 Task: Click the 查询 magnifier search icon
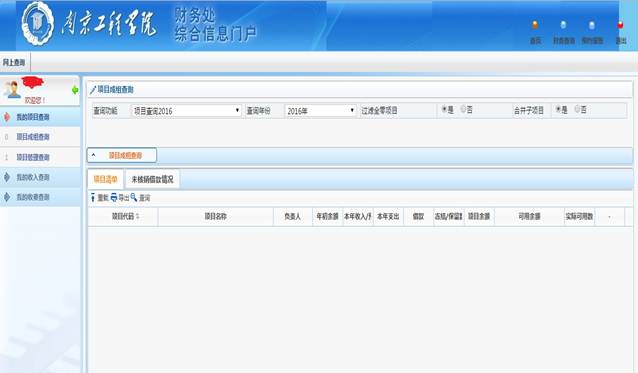click(134, 197)
